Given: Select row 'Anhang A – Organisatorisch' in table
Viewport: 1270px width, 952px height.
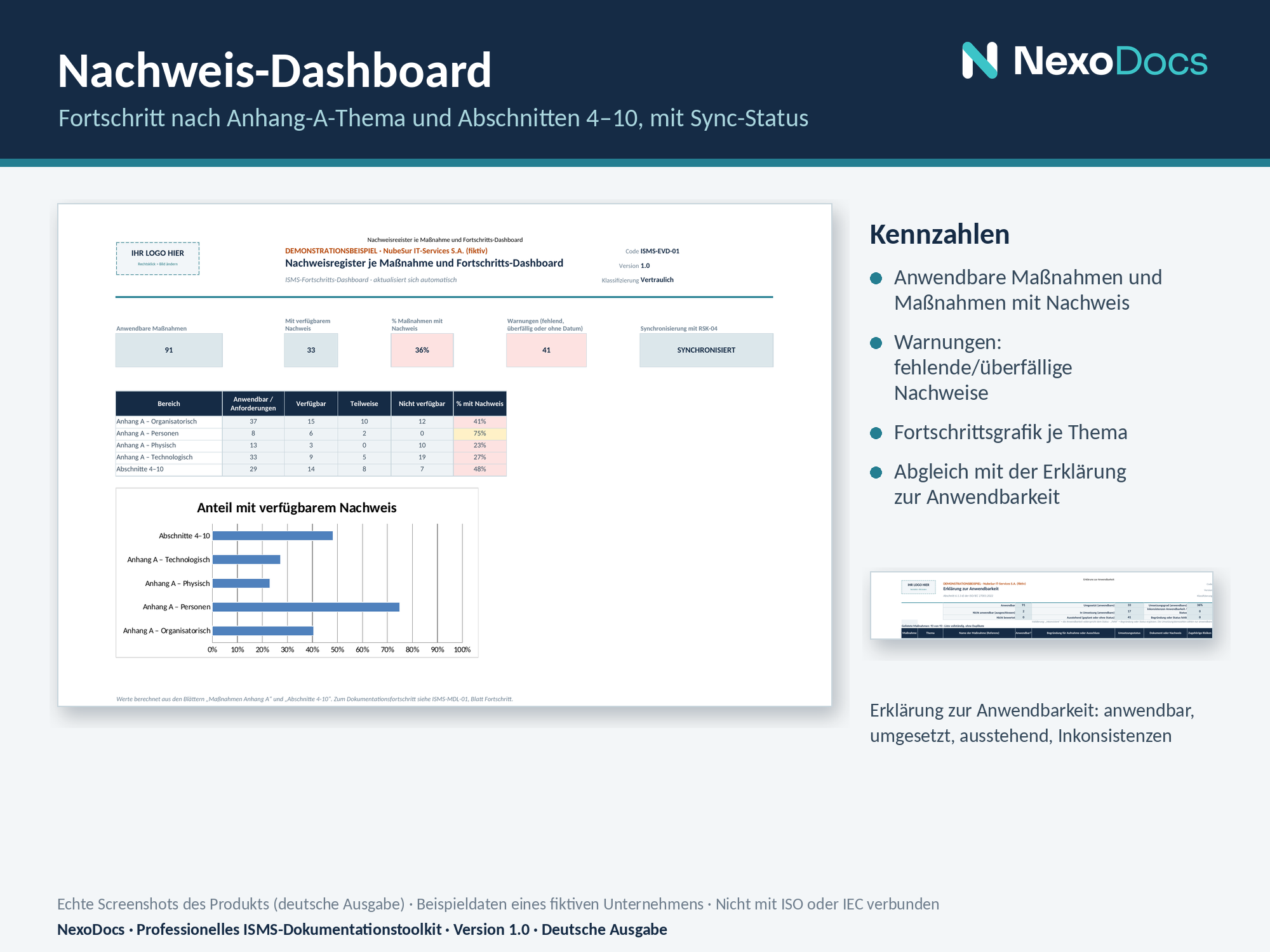Looking at the screenshot, I should 311,421.
